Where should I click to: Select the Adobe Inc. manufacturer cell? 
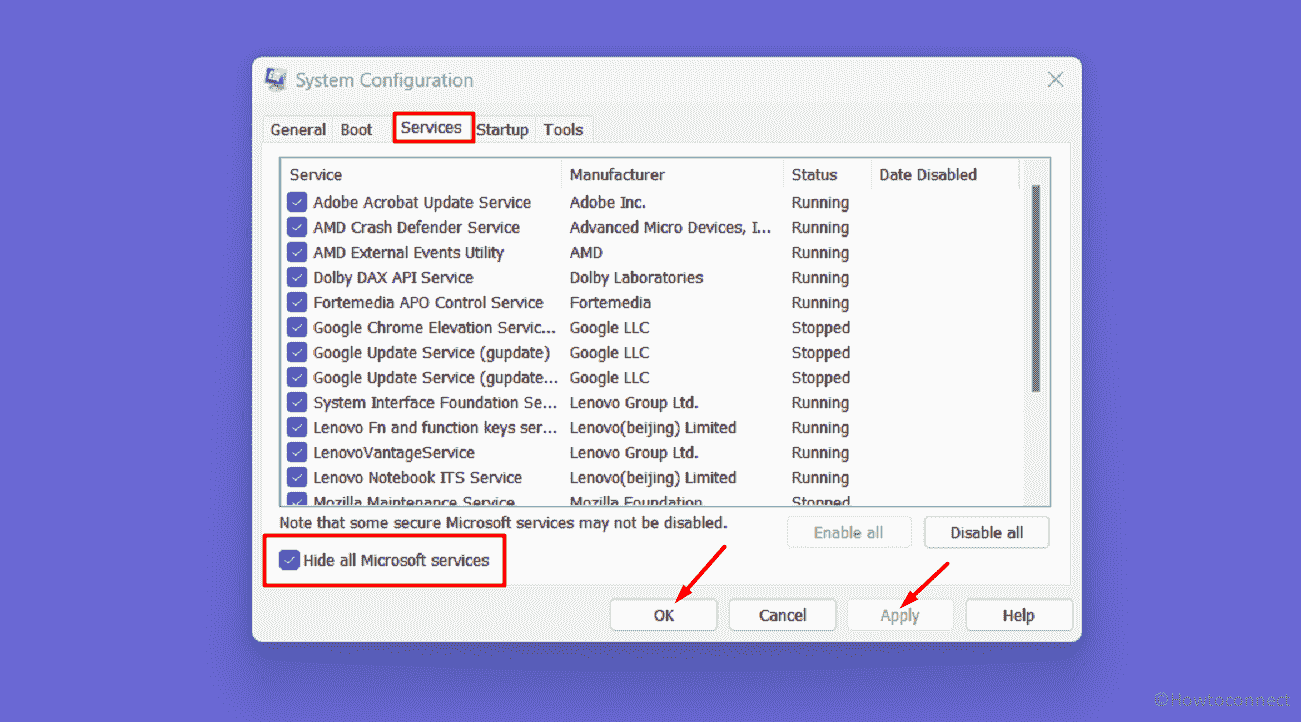click(607, 202)
